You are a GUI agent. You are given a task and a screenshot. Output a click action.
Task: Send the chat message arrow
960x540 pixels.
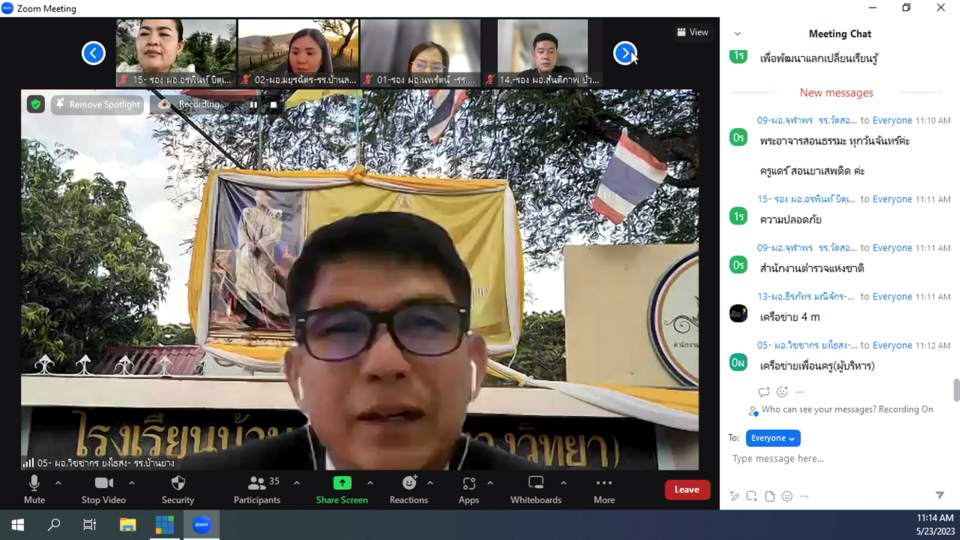940,495
